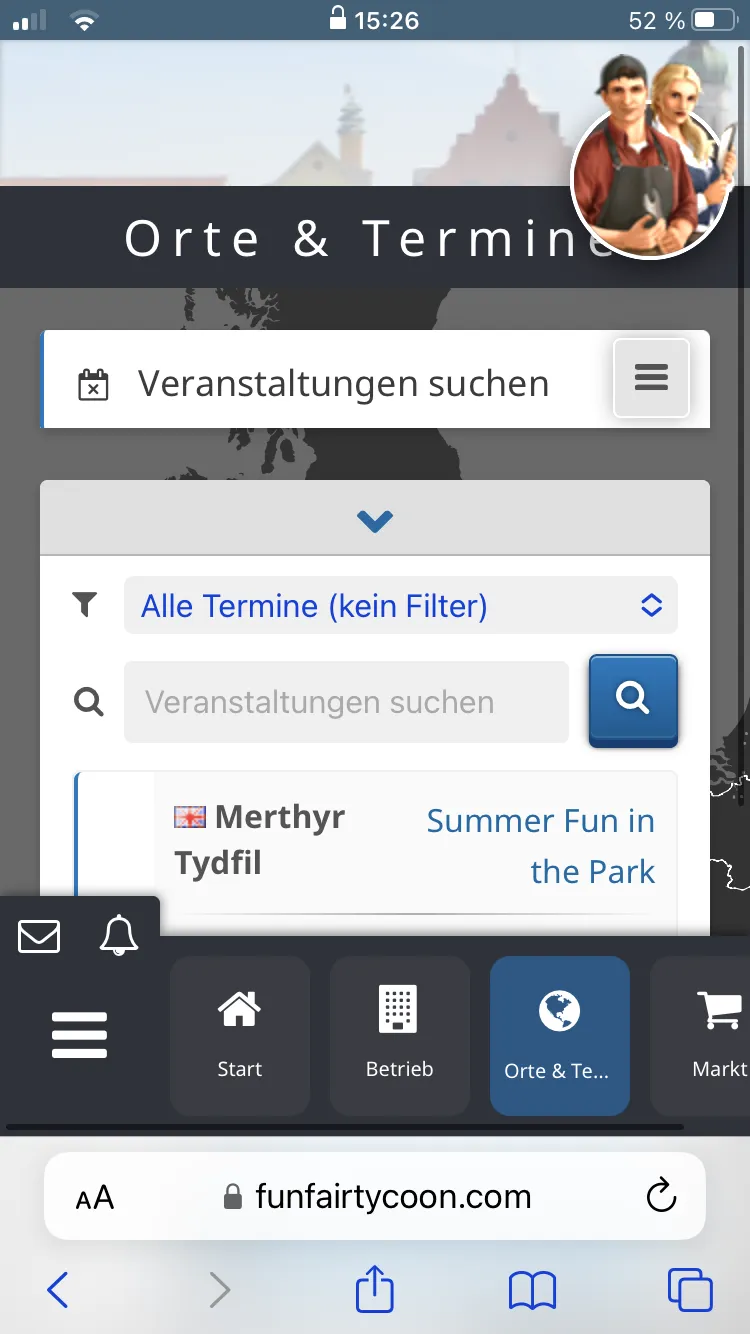Open the mail envelope icon
This screenshot has height=1334, width=750.
[39, 936]
